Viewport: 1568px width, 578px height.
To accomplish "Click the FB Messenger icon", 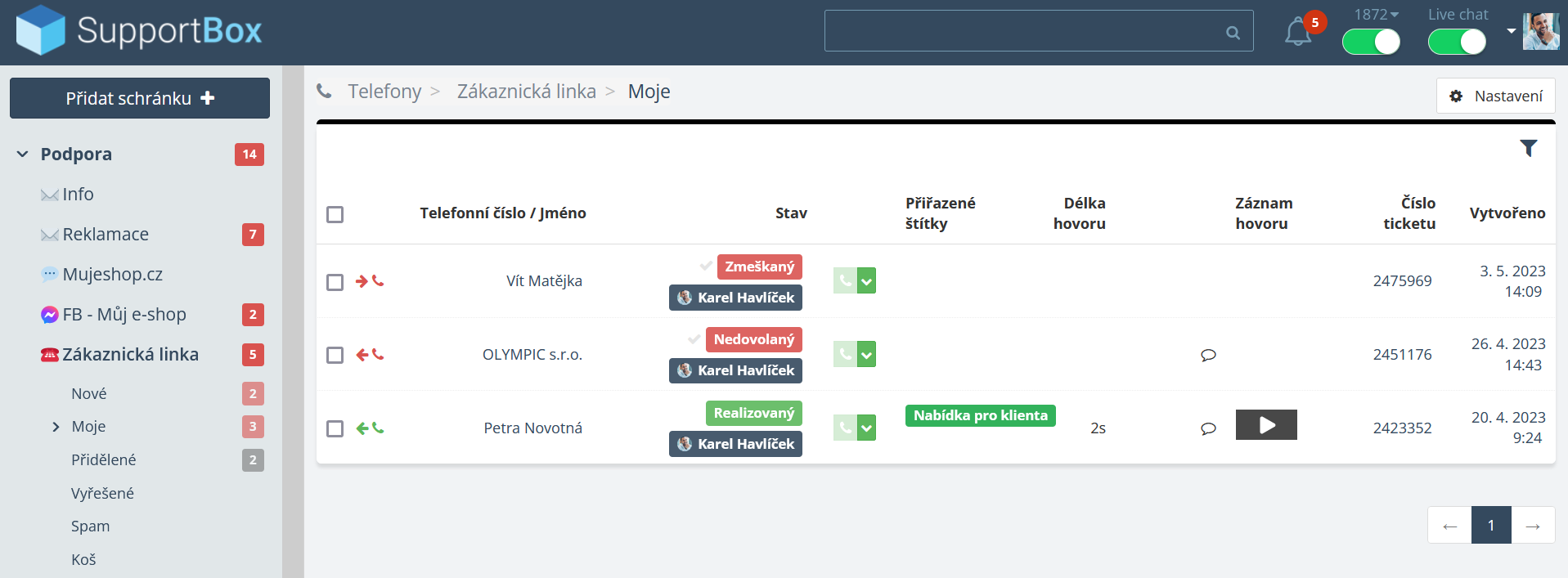I will point(49,315).
